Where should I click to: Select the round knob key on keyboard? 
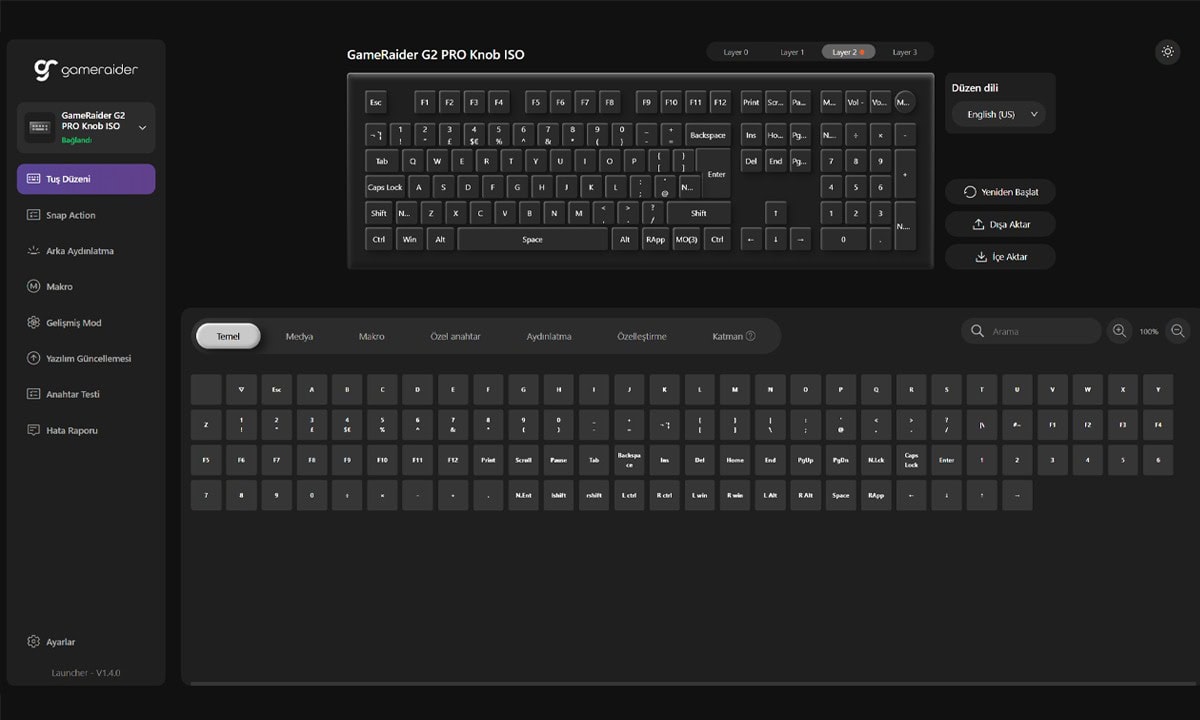pyautogui.click(x=904, y=101)
